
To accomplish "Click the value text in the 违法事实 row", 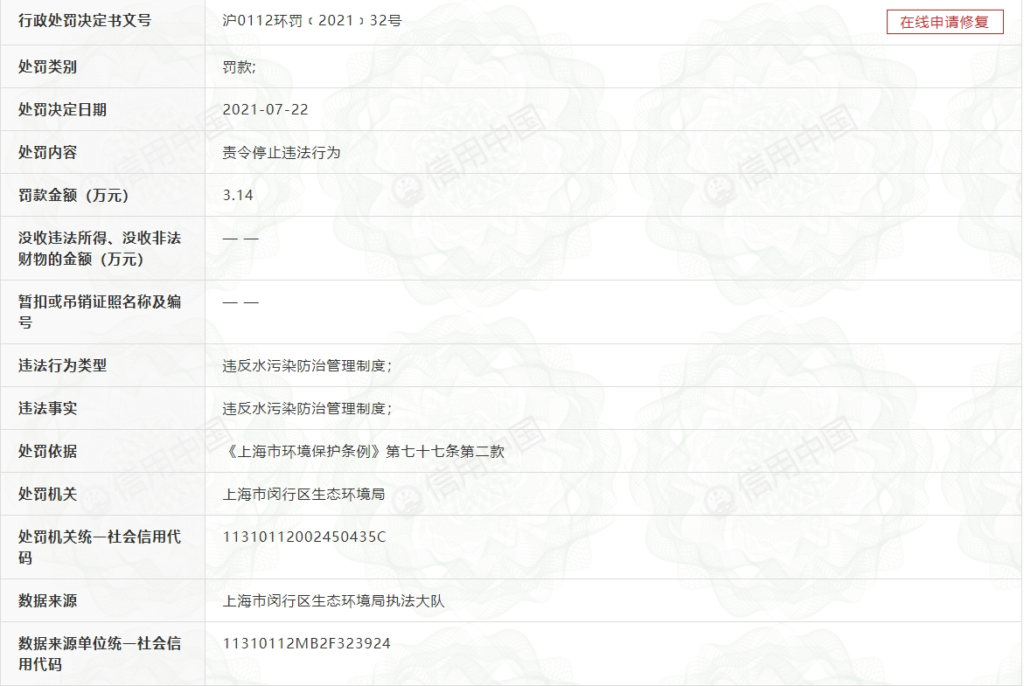I will (307, 408).
